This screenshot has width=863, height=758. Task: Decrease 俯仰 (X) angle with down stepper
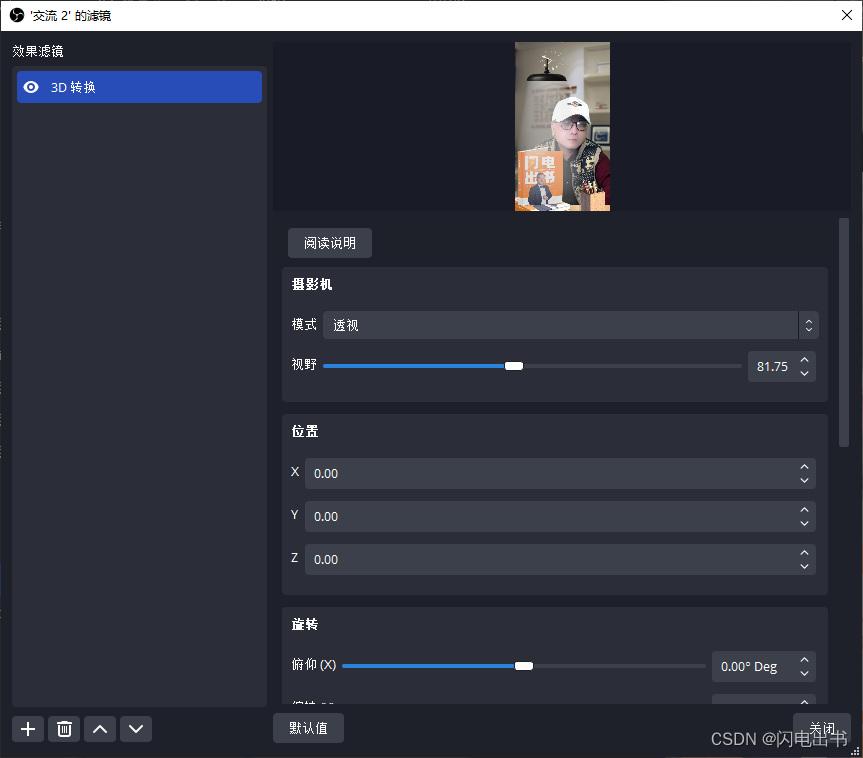tap(804, 673)
